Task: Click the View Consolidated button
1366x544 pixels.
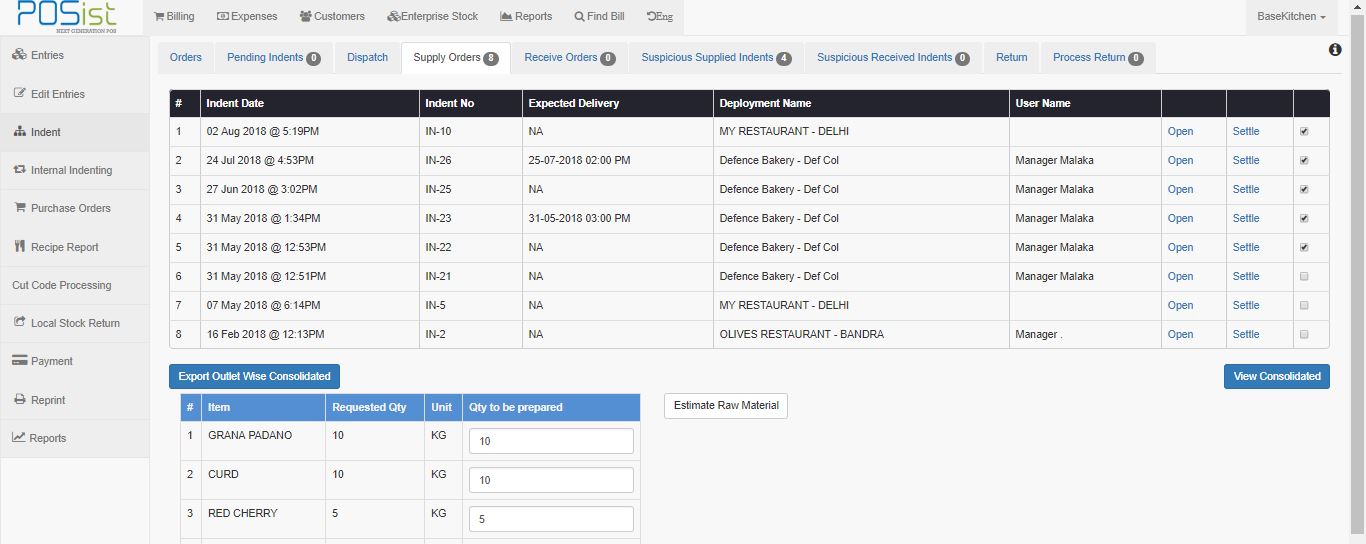Action: (1277, 376)
